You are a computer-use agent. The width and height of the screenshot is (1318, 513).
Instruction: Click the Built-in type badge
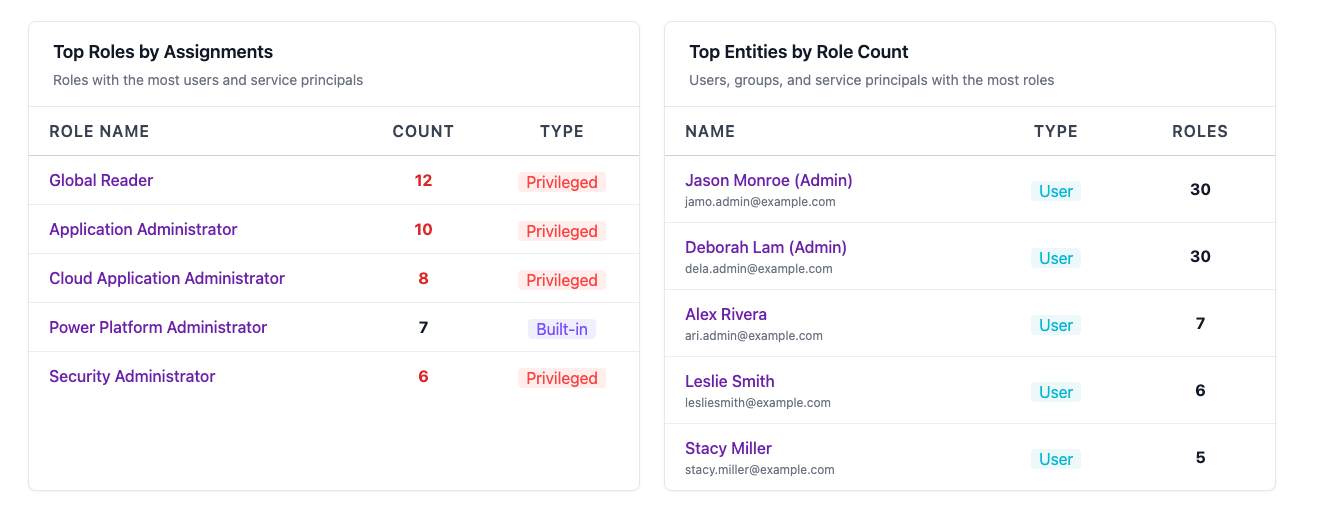pyautogui.click(x=562, y=329)
